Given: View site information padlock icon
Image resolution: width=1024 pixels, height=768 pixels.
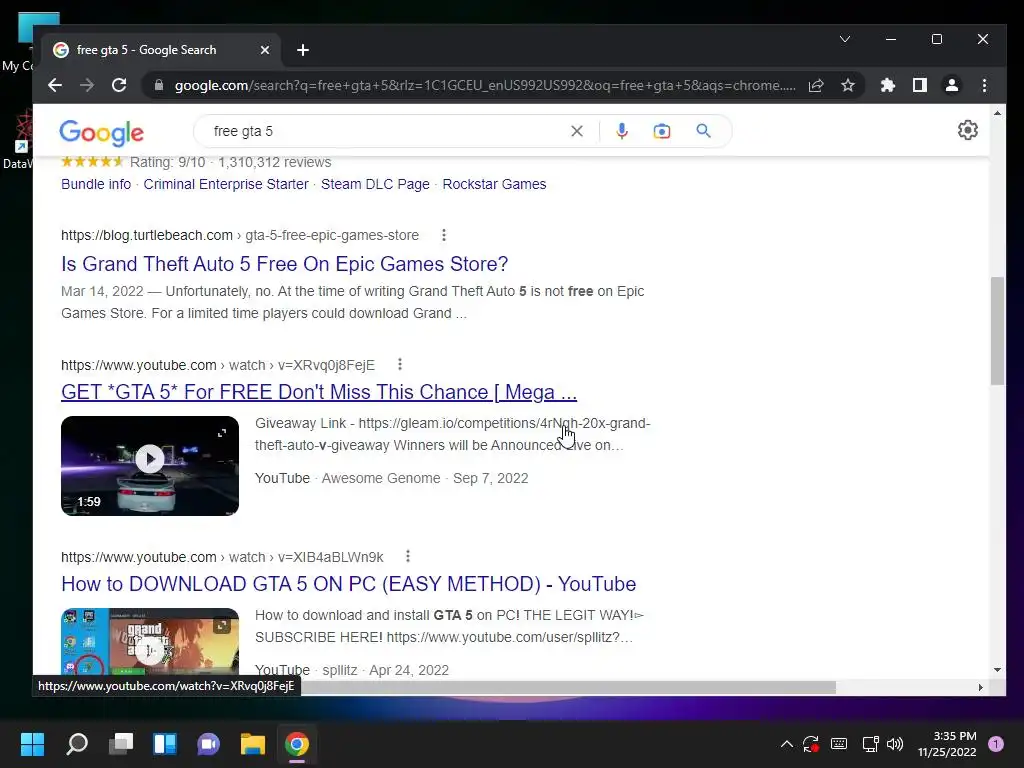Looking at the screenshot, I should [x=158, y=86].
